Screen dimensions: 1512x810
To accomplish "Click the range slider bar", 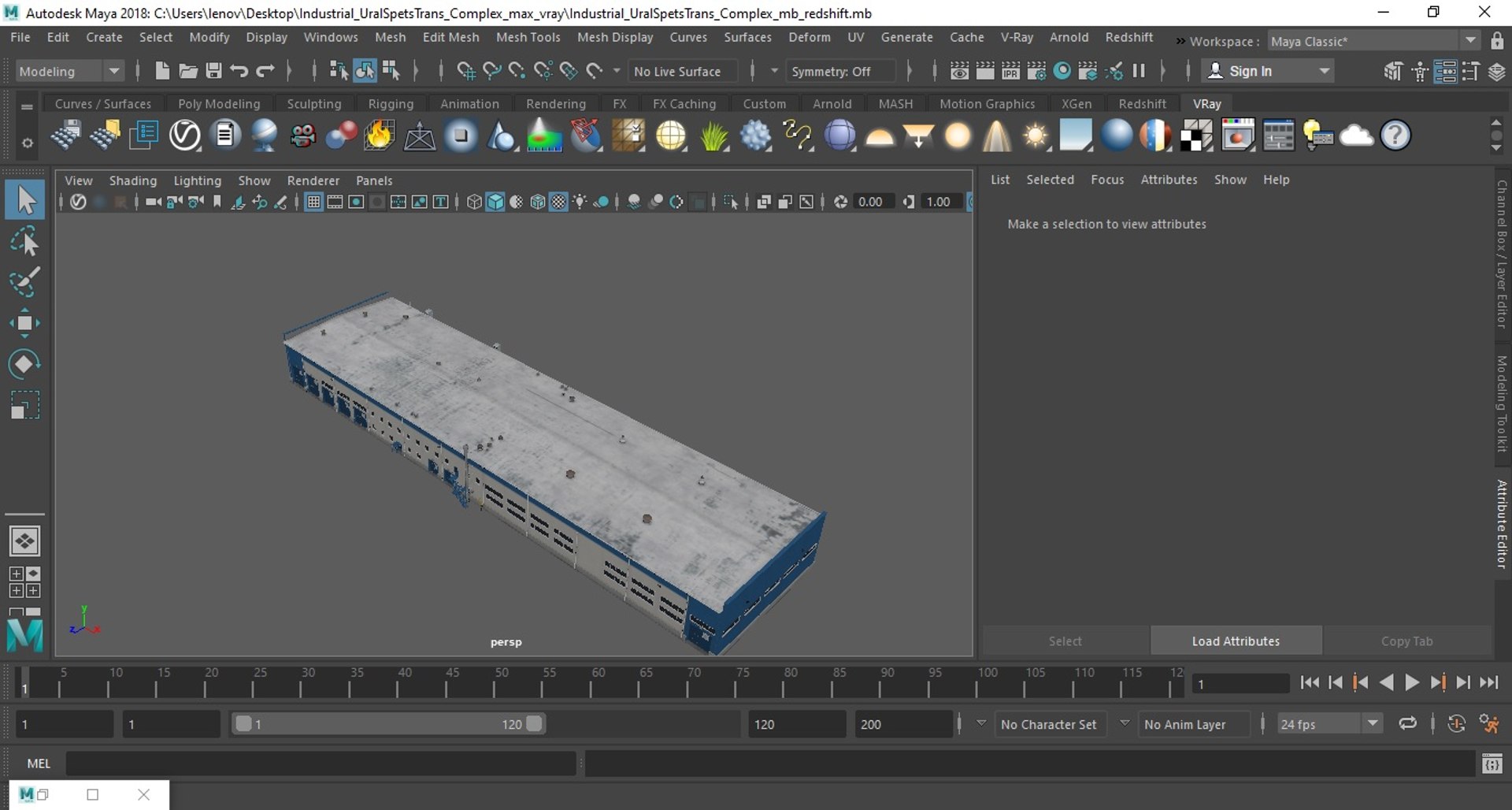I will coord(389,724).
